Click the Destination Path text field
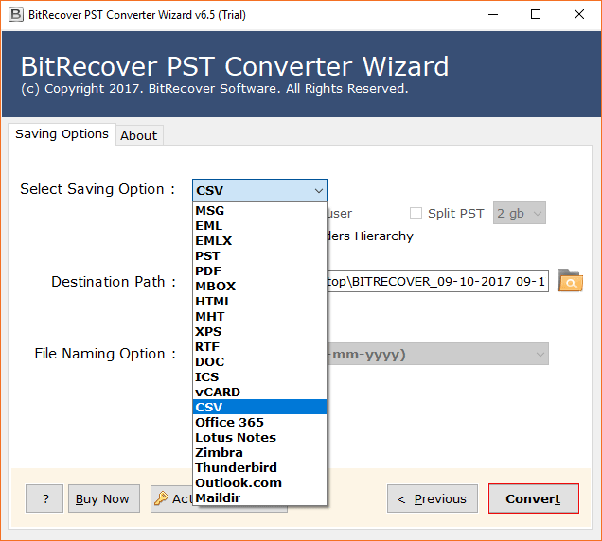 [x=438, y=281]
